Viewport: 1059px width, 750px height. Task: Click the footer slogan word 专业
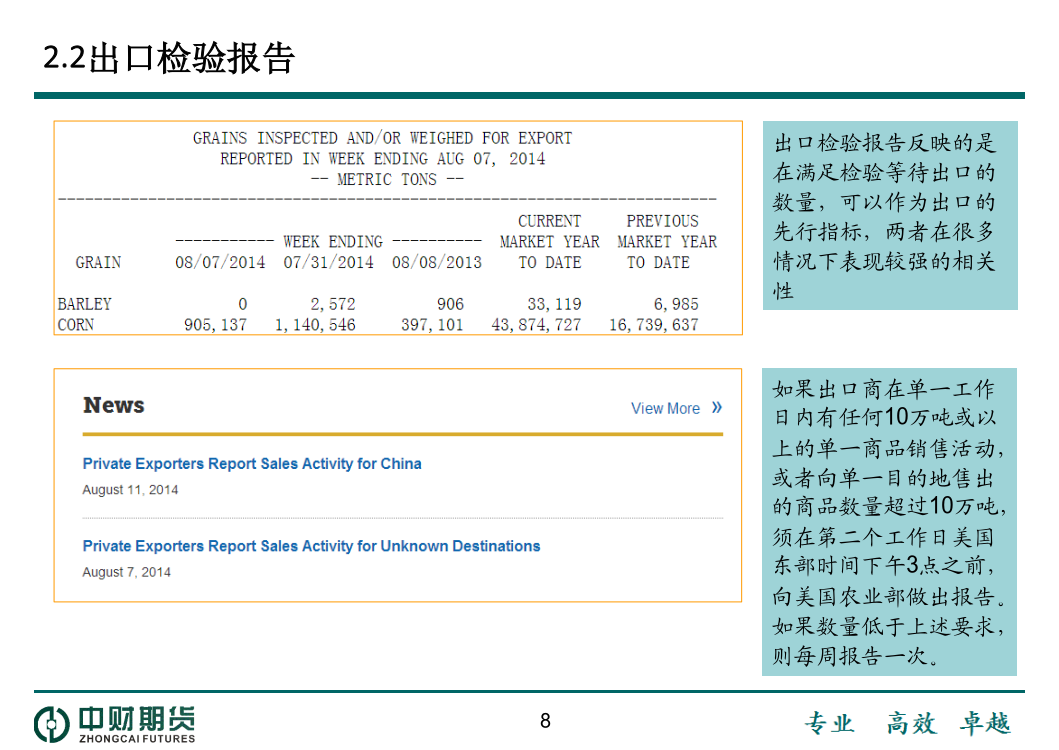point(829,724)
